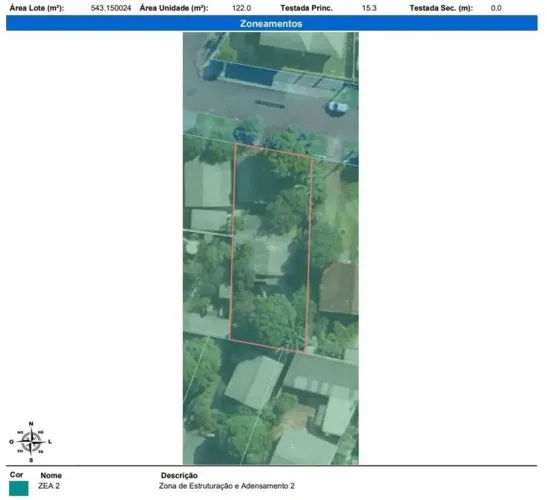Select the value '122.0'
The image size is (547, 500).
pos(241,8)
